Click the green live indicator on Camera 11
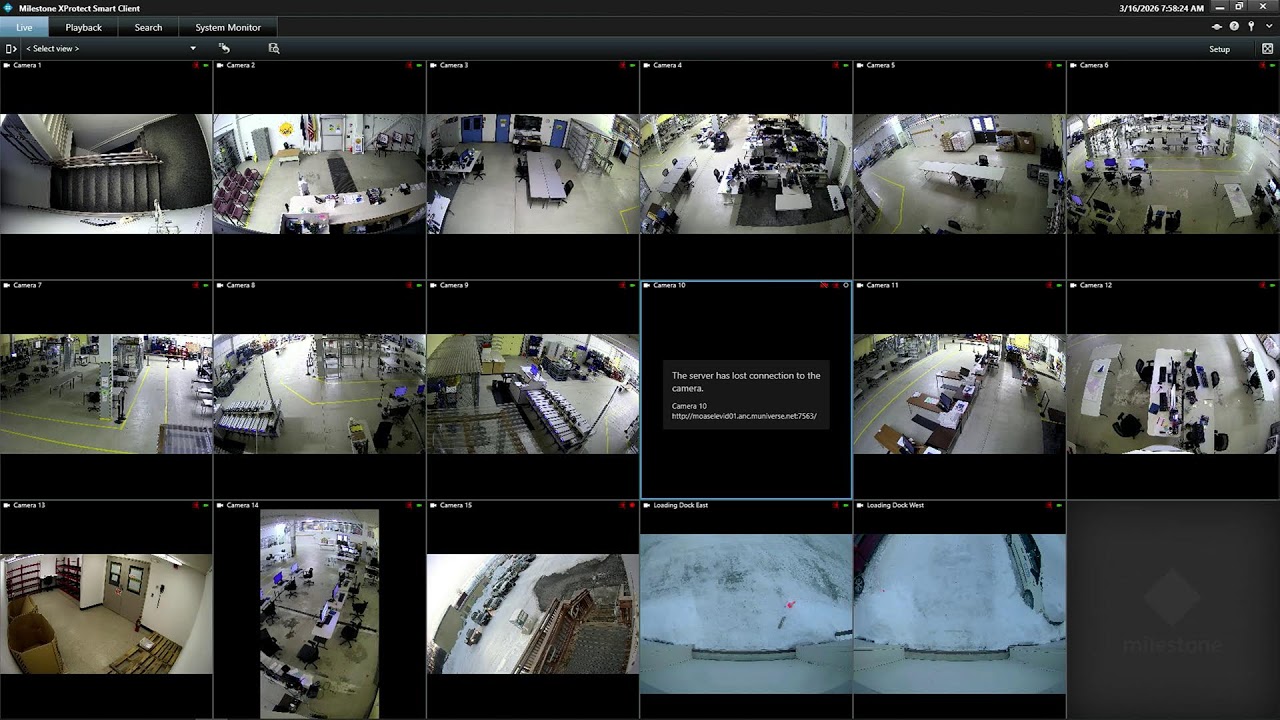The height and width of the screenshot is (720, 1280). [x=1059, y=285]
